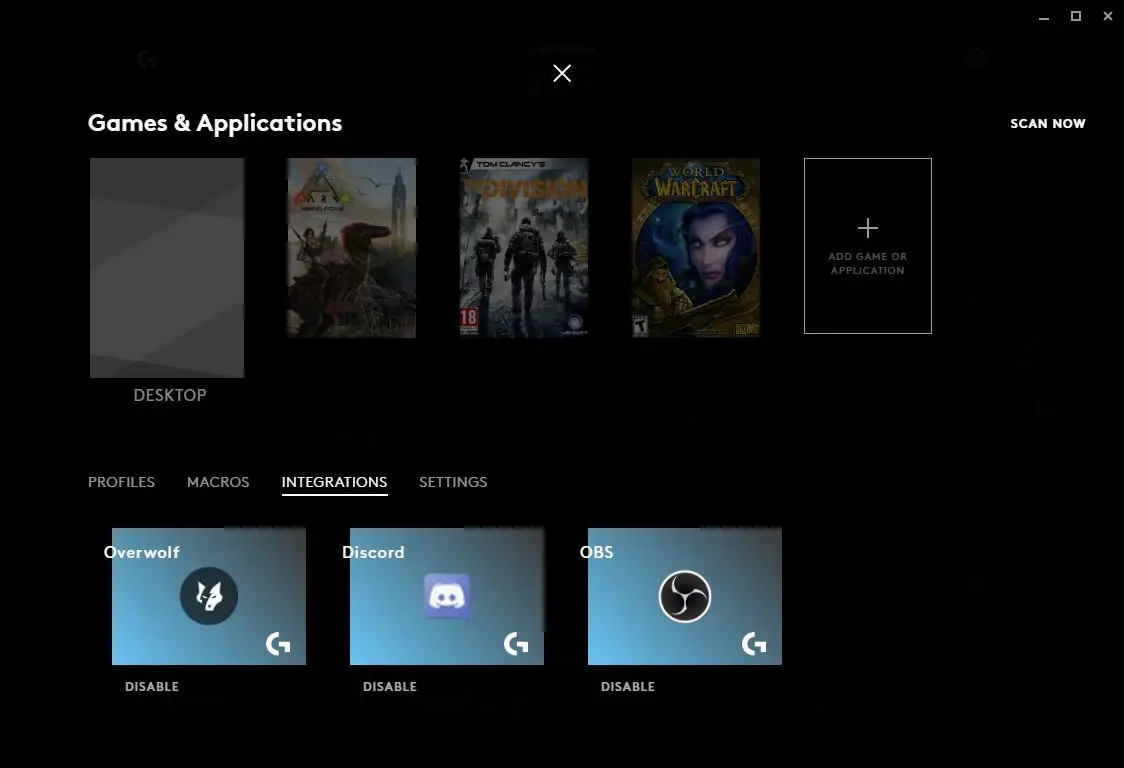Disable the OBS integration
This screenshot has width=1124, height=768.
pos(628,686)
